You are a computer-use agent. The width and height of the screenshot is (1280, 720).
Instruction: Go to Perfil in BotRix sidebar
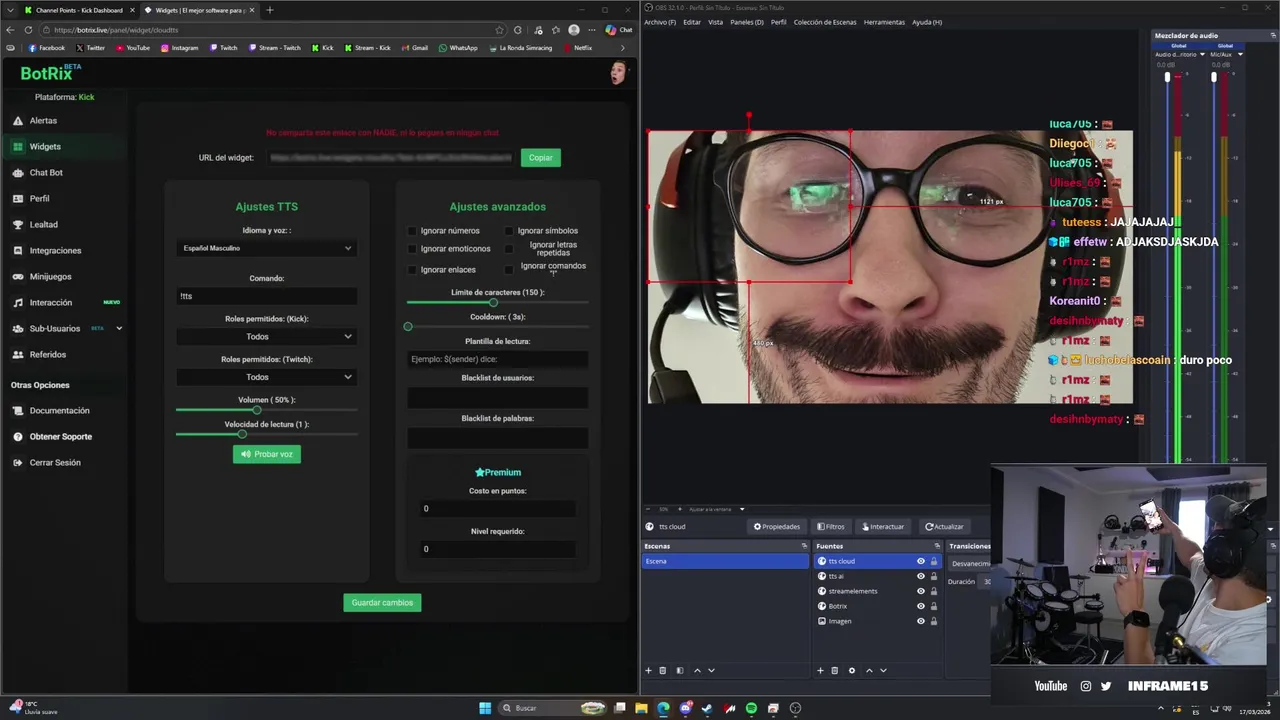tap(39, 199)
